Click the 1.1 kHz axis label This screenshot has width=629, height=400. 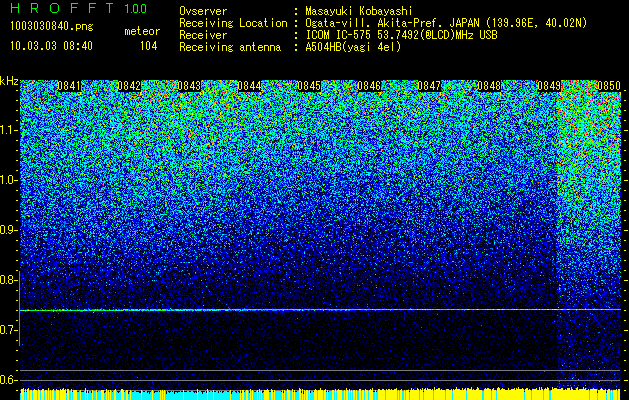[x=8, y=130]
